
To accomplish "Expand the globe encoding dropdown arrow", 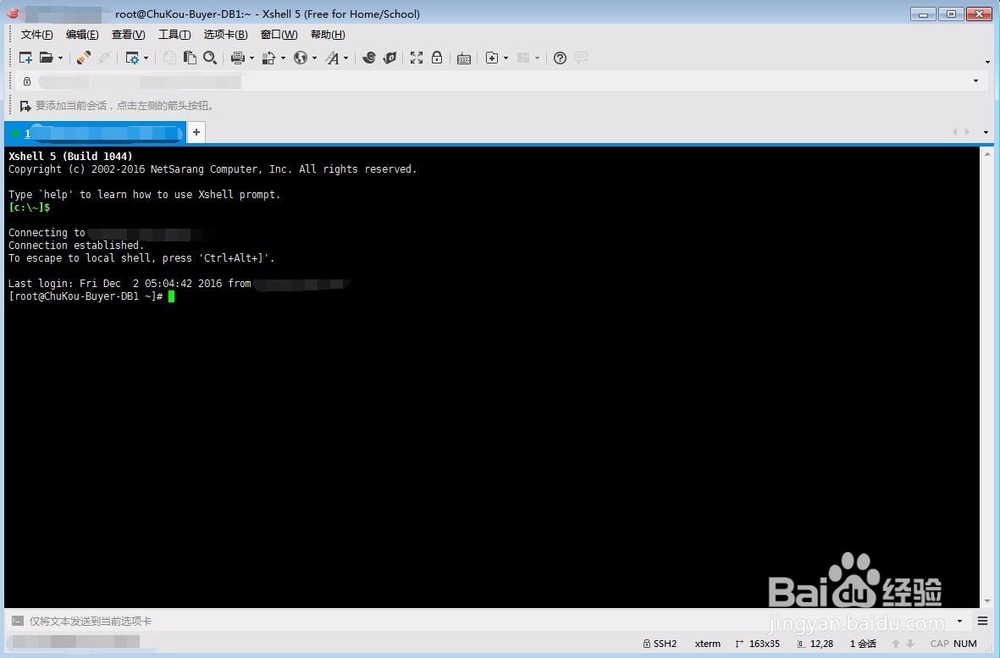I will point(314,58).
